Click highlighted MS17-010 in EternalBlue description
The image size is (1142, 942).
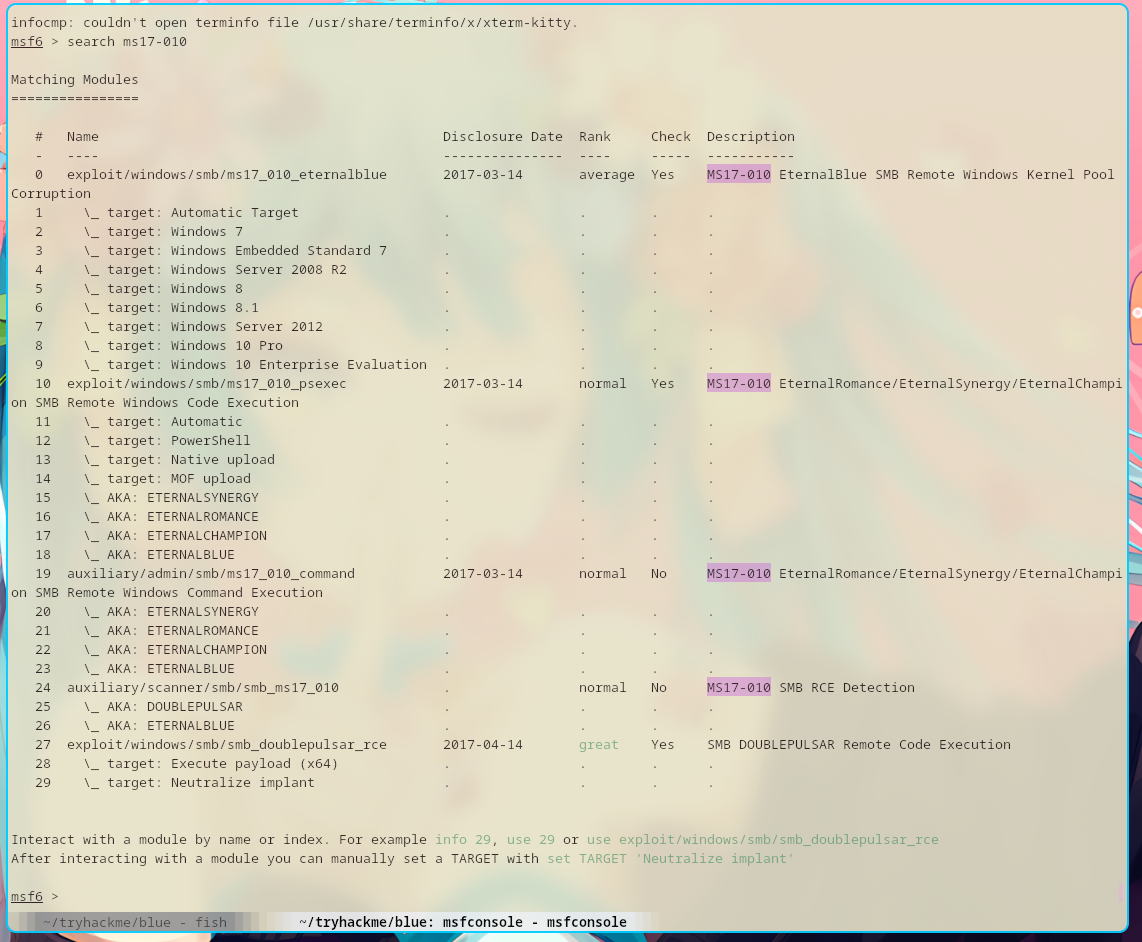739,175
